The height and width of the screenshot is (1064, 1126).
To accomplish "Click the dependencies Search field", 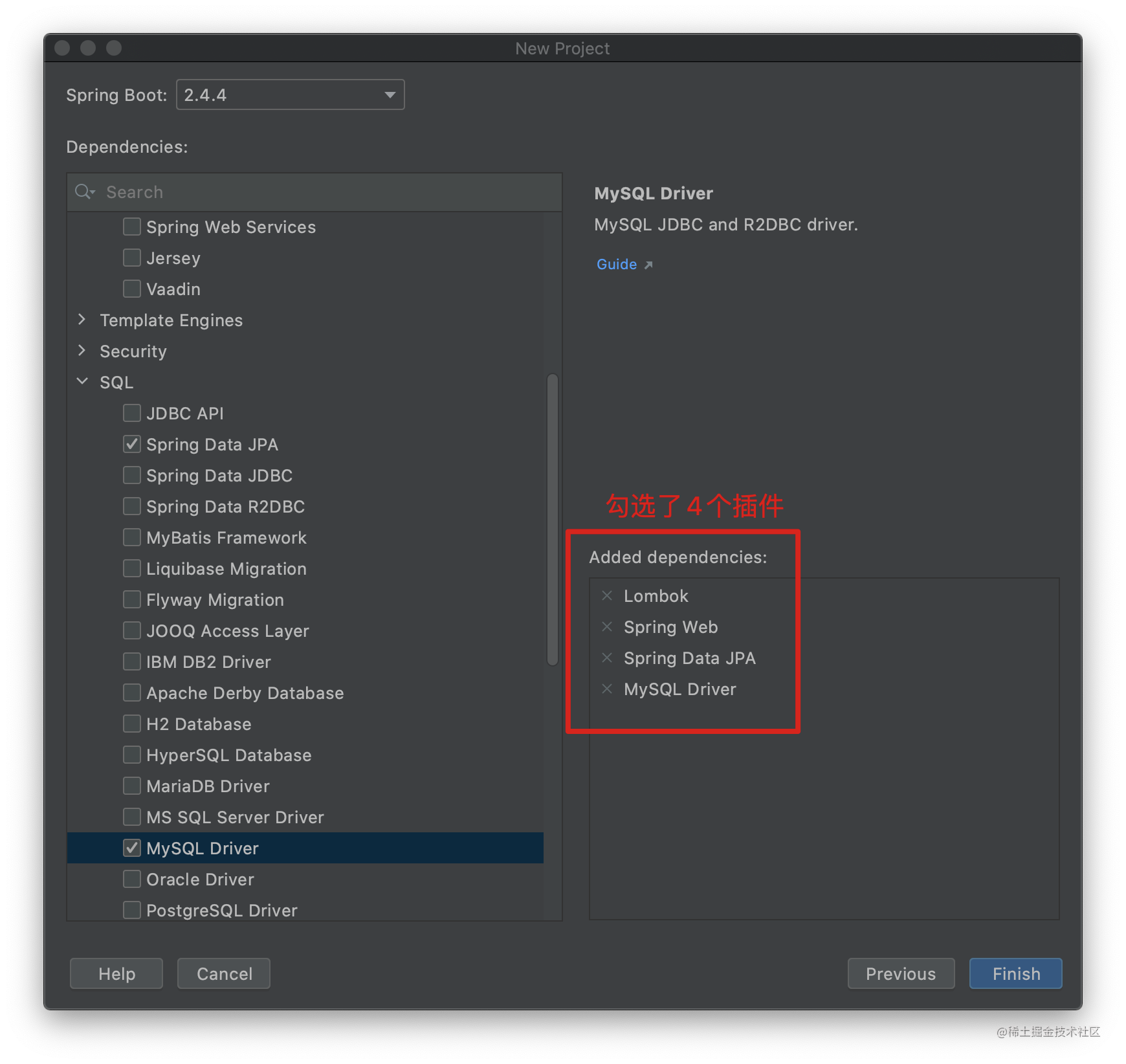I will [x=315, y=192].
